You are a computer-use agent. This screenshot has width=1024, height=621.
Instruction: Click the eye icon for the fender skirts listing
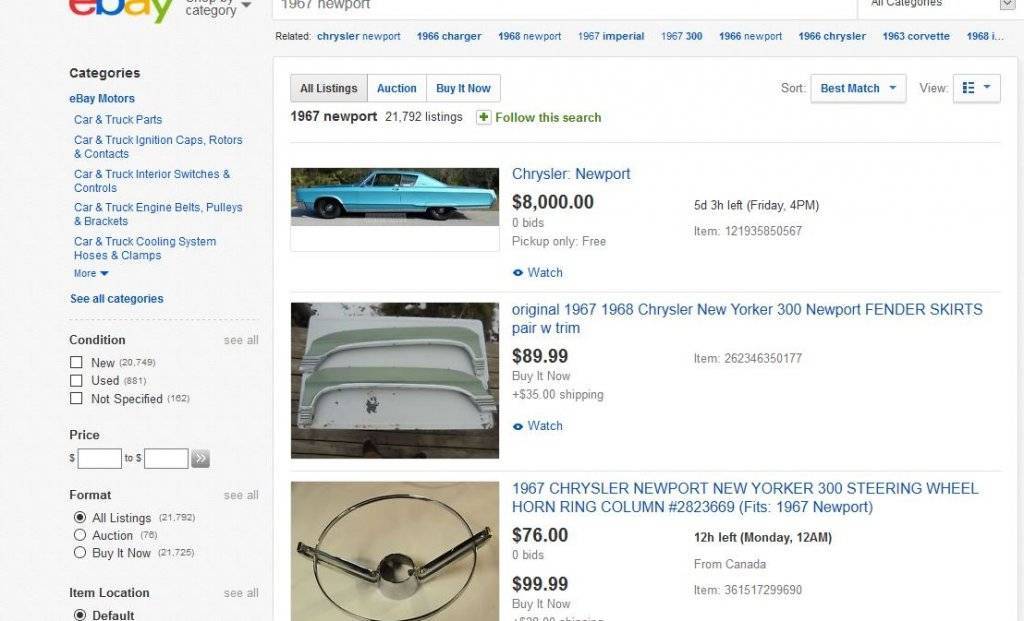(518, 426)
